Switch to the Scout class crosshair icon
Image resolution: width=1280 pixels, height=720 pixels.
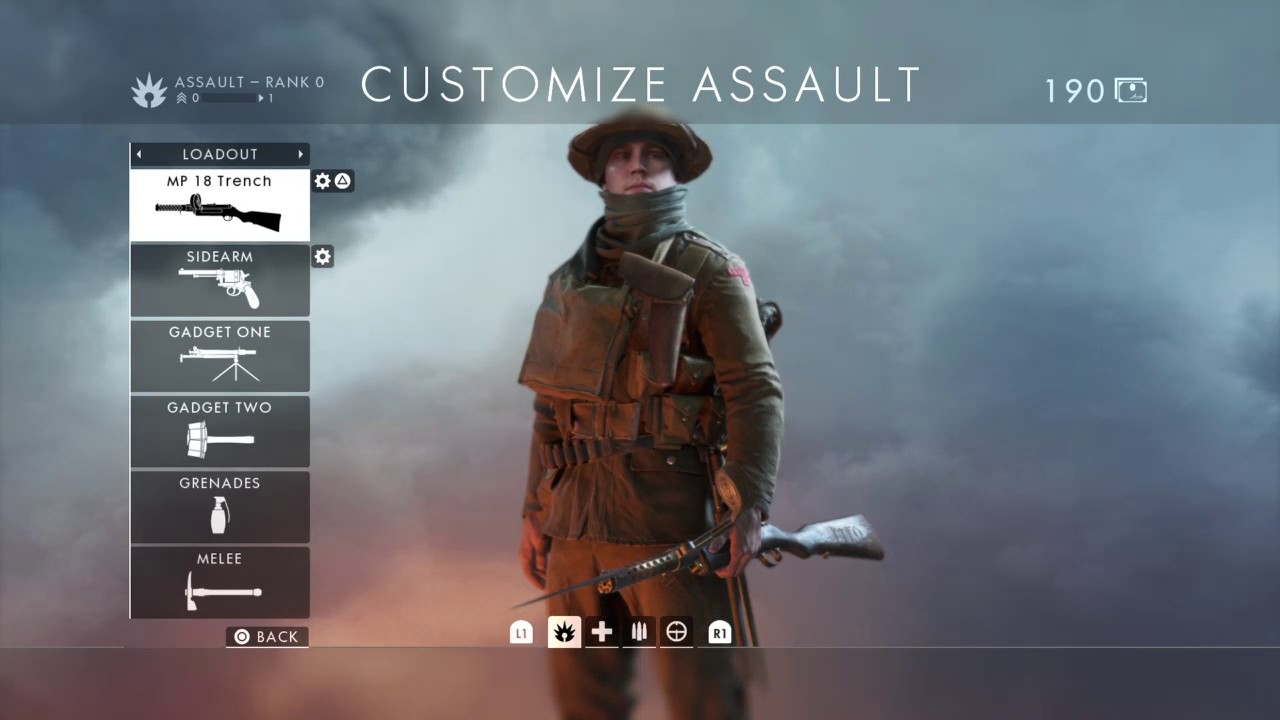pyautogui.click(x=677, y=632)
